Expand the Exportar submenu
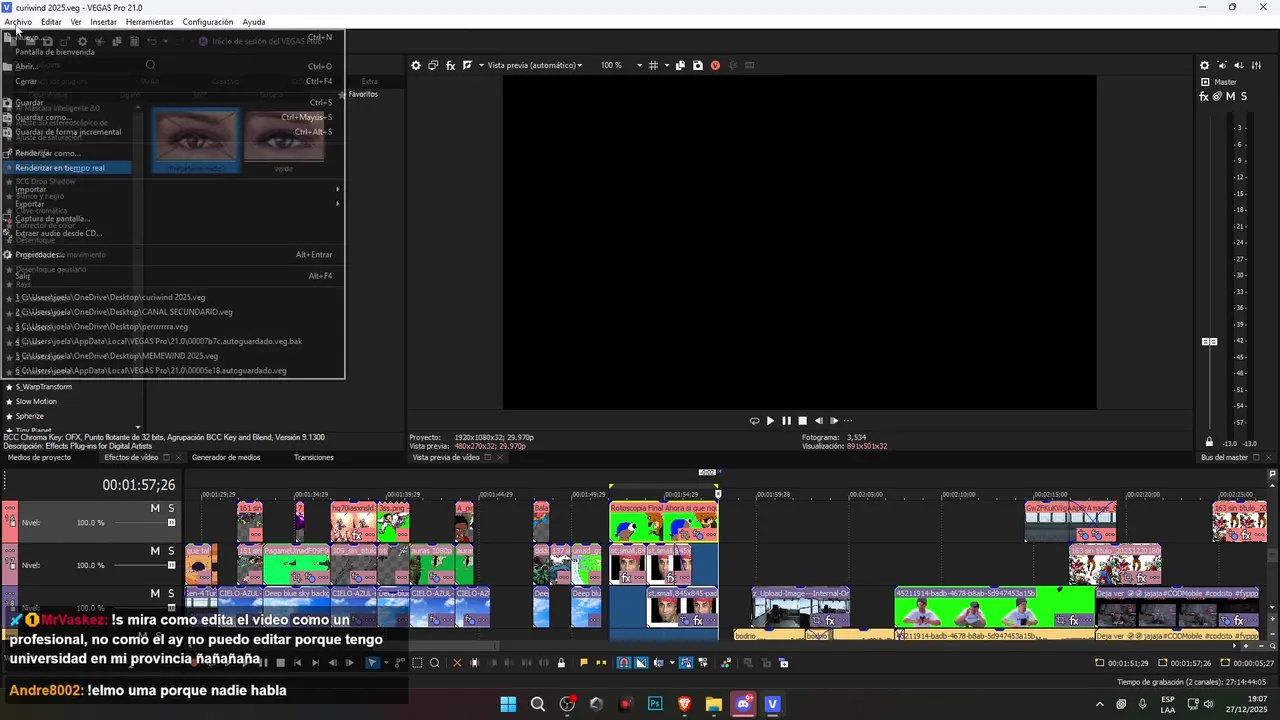1280x720 pixels. [x=174, y=204]
